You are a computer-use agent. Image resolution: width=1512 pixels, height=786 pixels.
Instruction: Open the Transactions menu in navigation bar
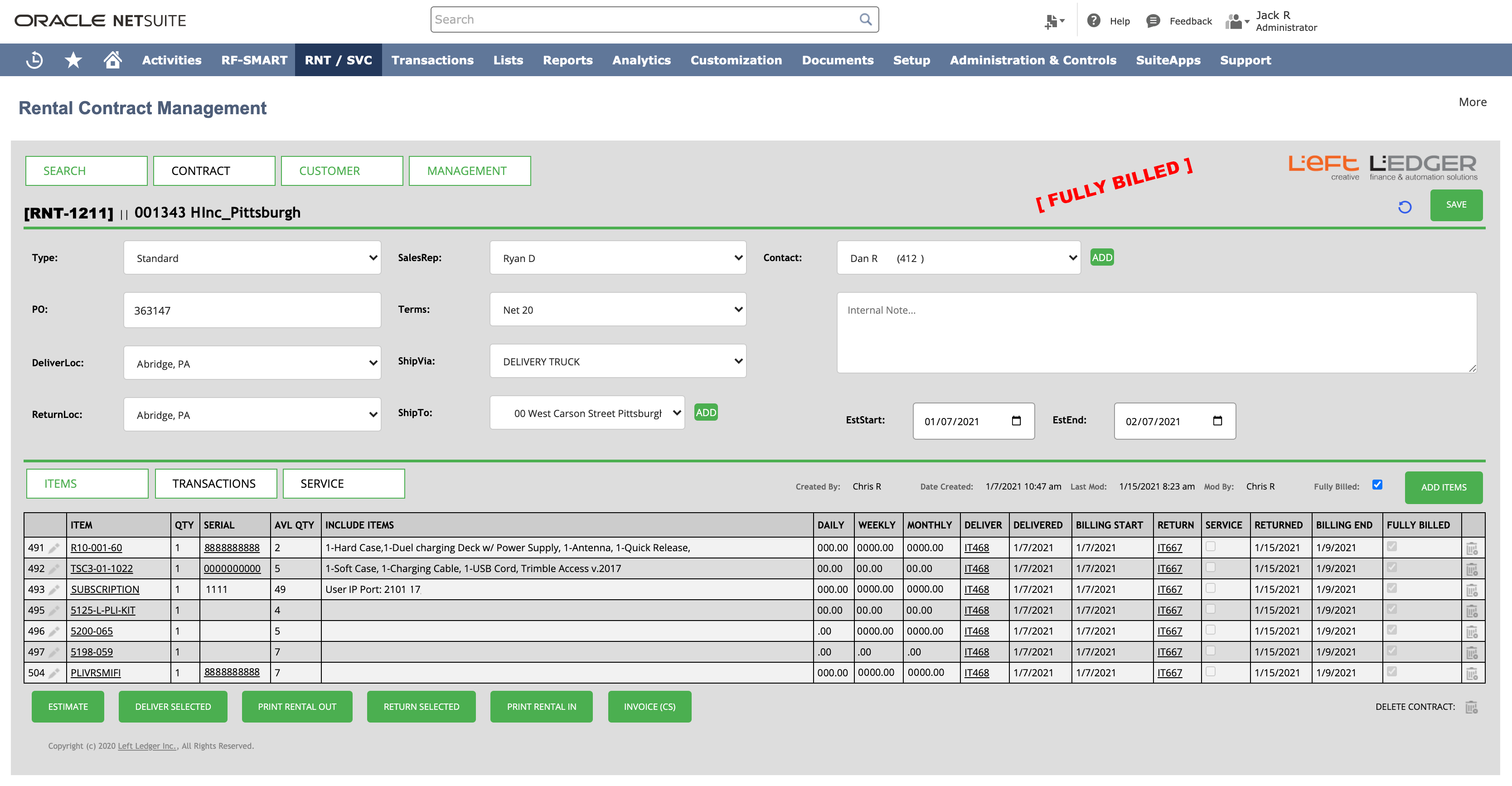[x=432, y=60]
